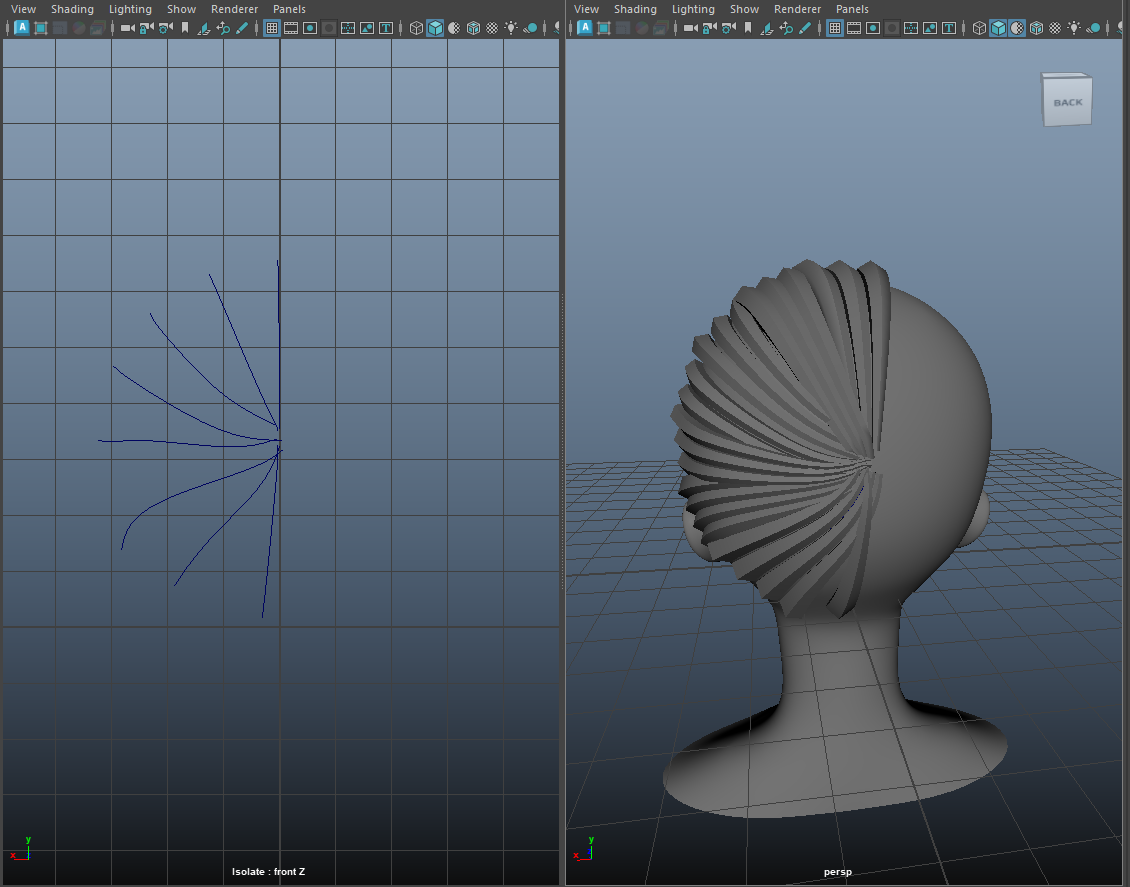Toggle Shadows icon in front panel
This screenshot has height=887, width=1130.
530,28
